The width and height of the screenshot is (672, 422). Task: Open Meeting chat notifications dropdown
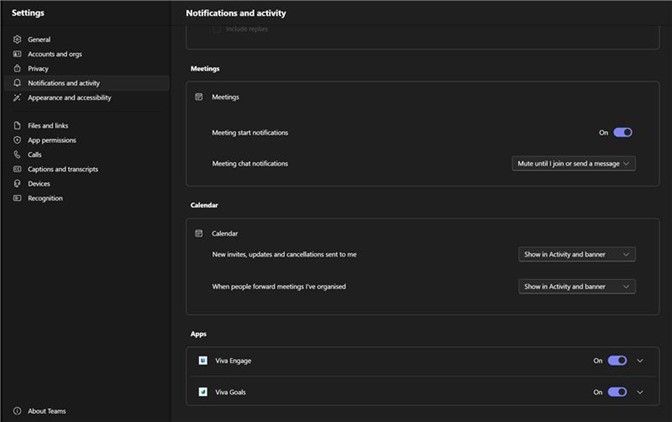coord(575,163)
